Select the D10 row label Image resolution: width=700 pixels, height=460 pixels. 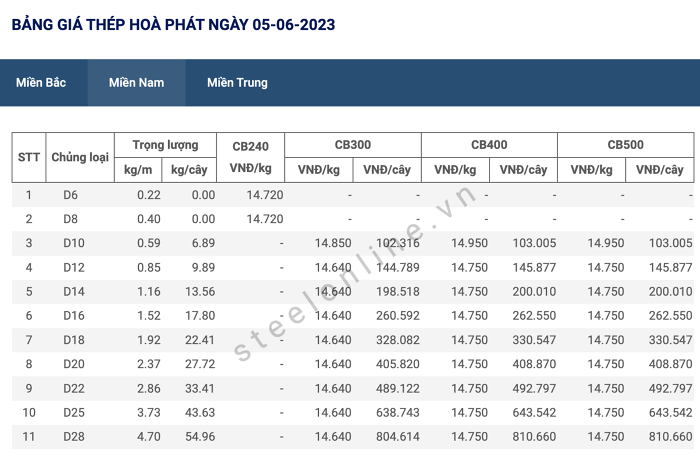[x=74, y=243]
